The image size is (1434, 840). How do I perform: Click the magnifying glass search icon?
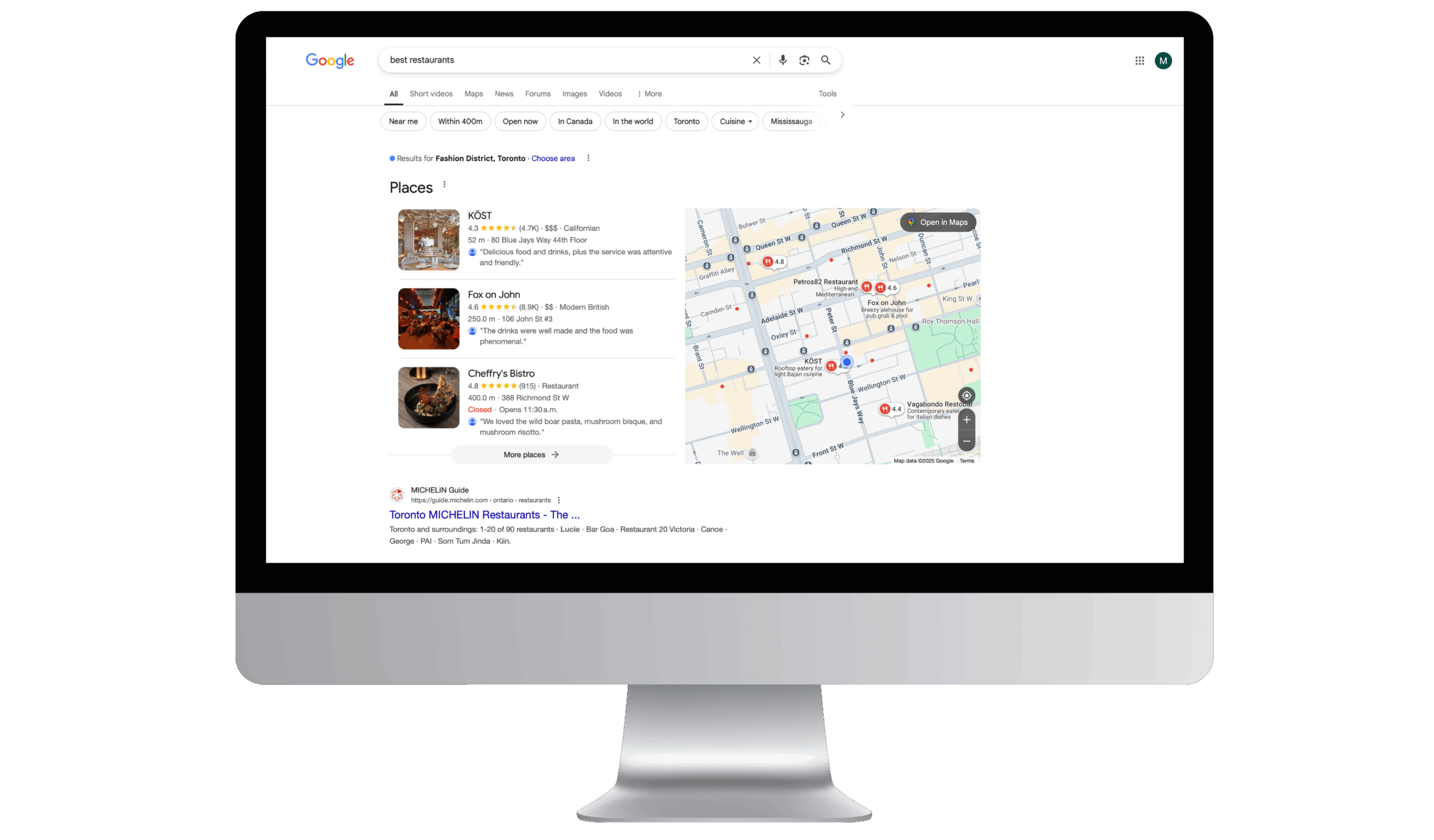[x=826, y=60]
